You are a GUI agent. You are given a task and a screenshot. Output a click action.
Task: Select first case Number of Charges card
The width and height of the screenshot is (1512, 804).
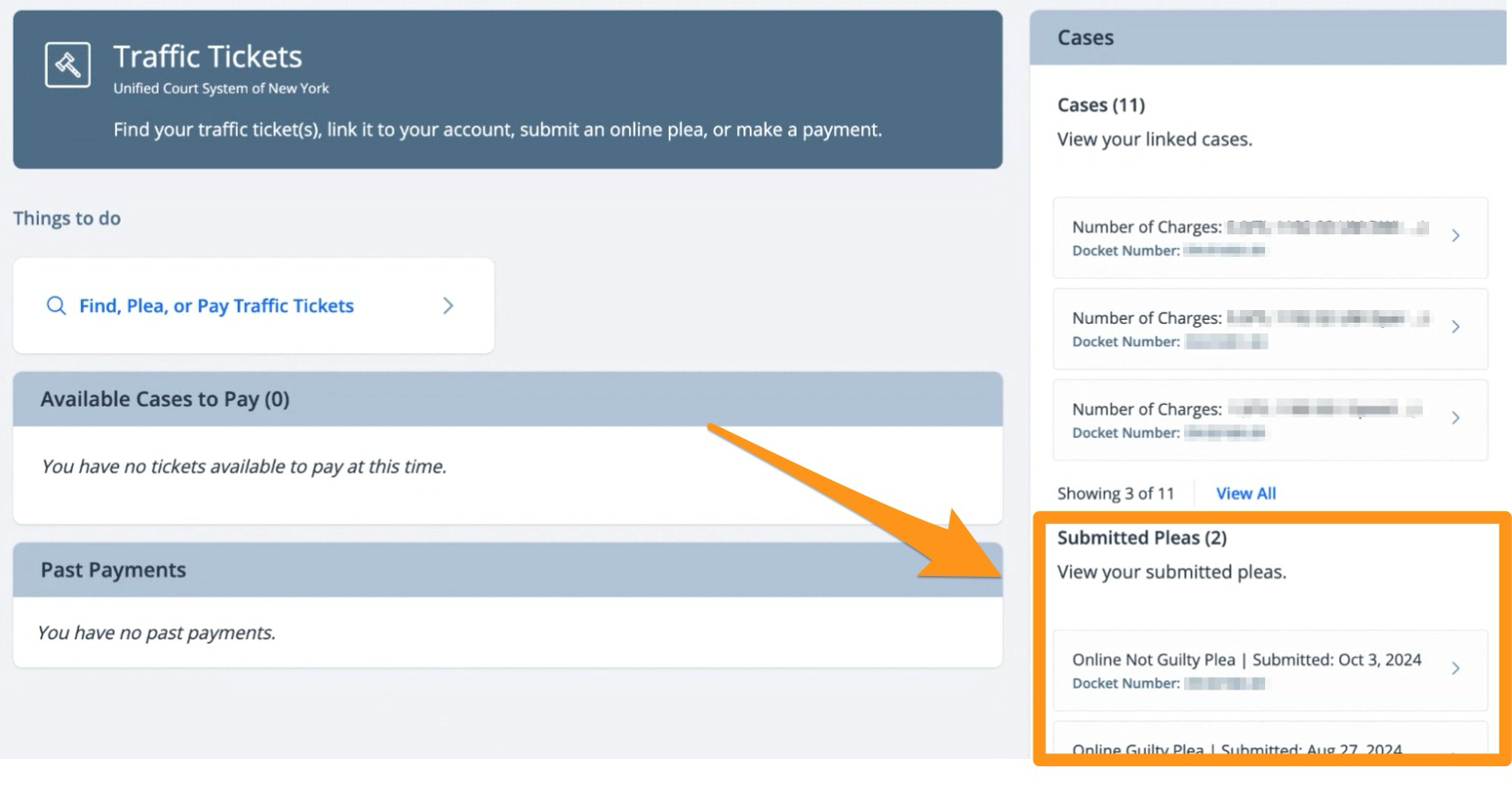1270,238
